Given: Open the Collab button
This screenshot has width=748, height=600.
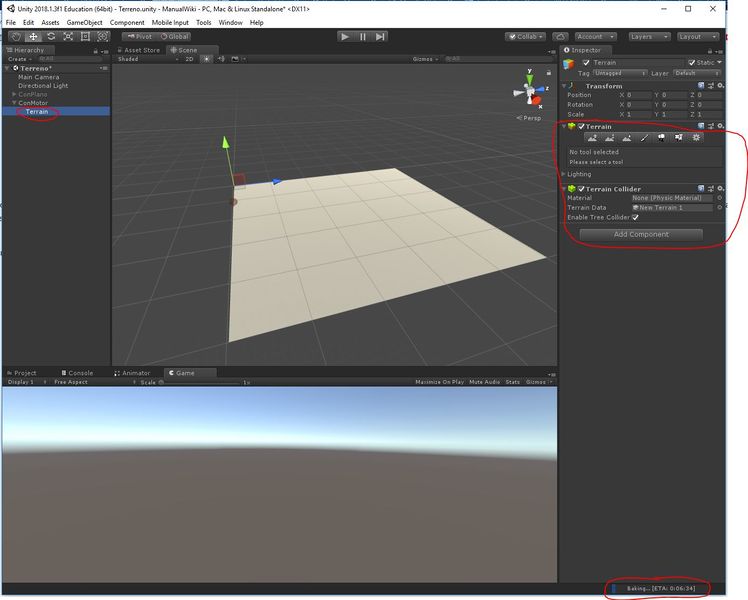Looking at the screenshot, I should (x=525, y=37).
